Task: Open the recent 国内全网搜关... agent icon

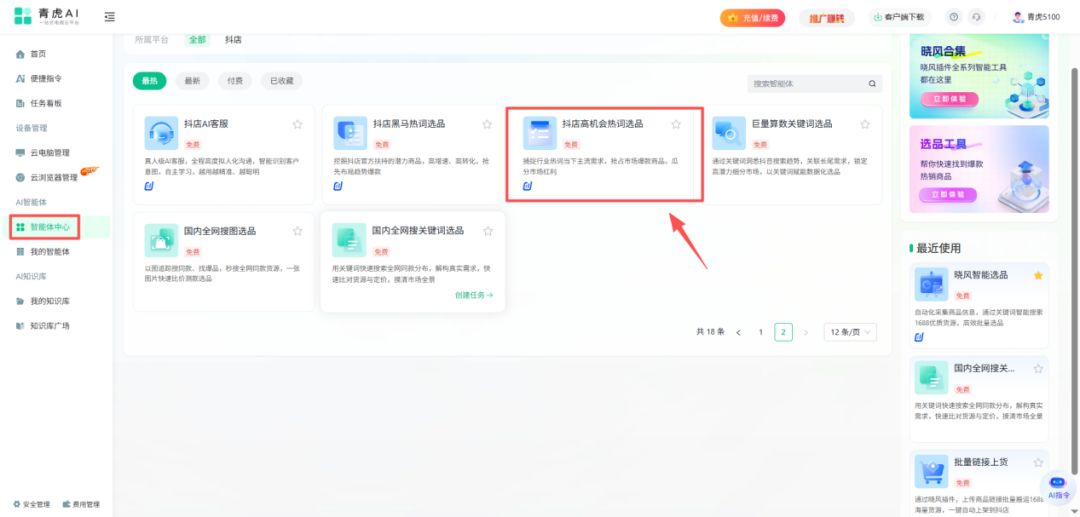Action: click(932, 377)
